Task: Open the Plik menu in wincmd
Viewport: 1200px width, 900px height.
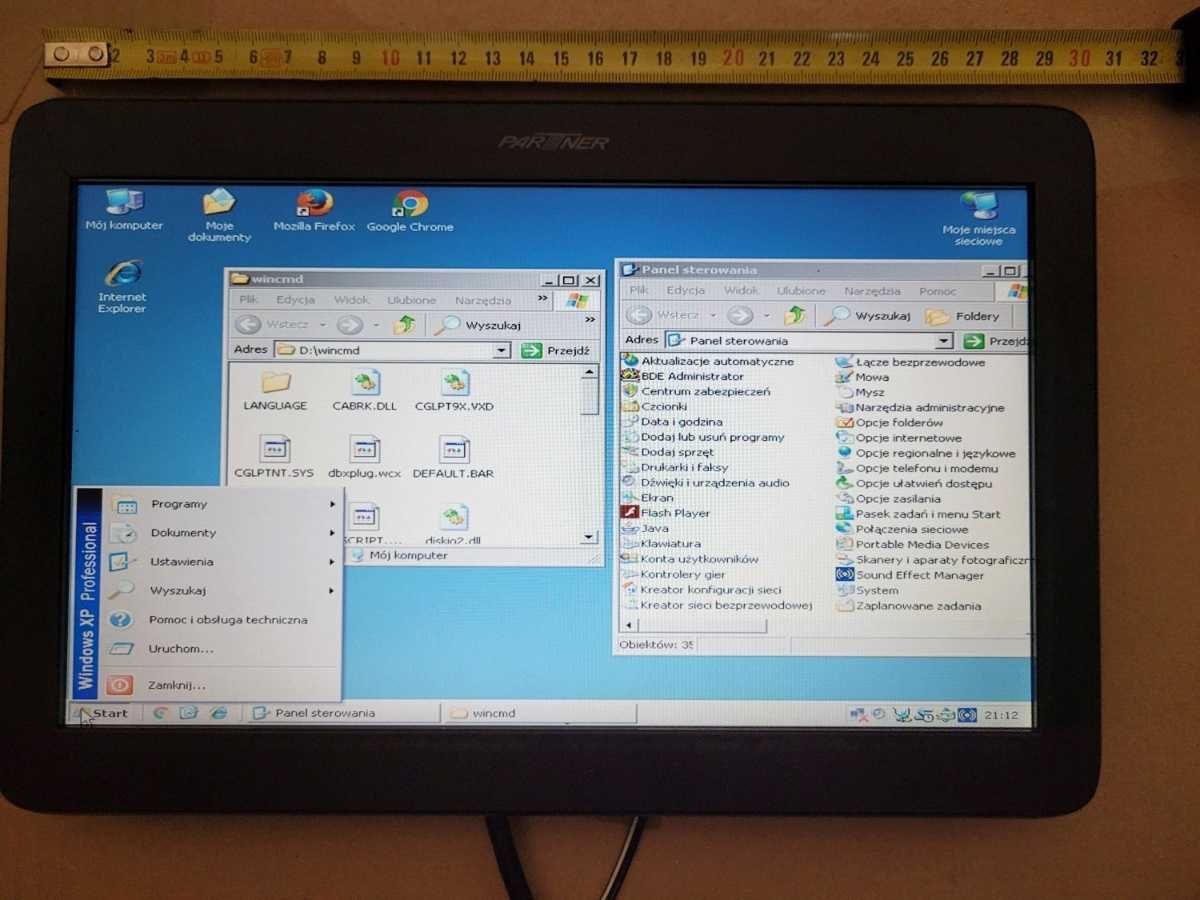Action: [248, 300]
